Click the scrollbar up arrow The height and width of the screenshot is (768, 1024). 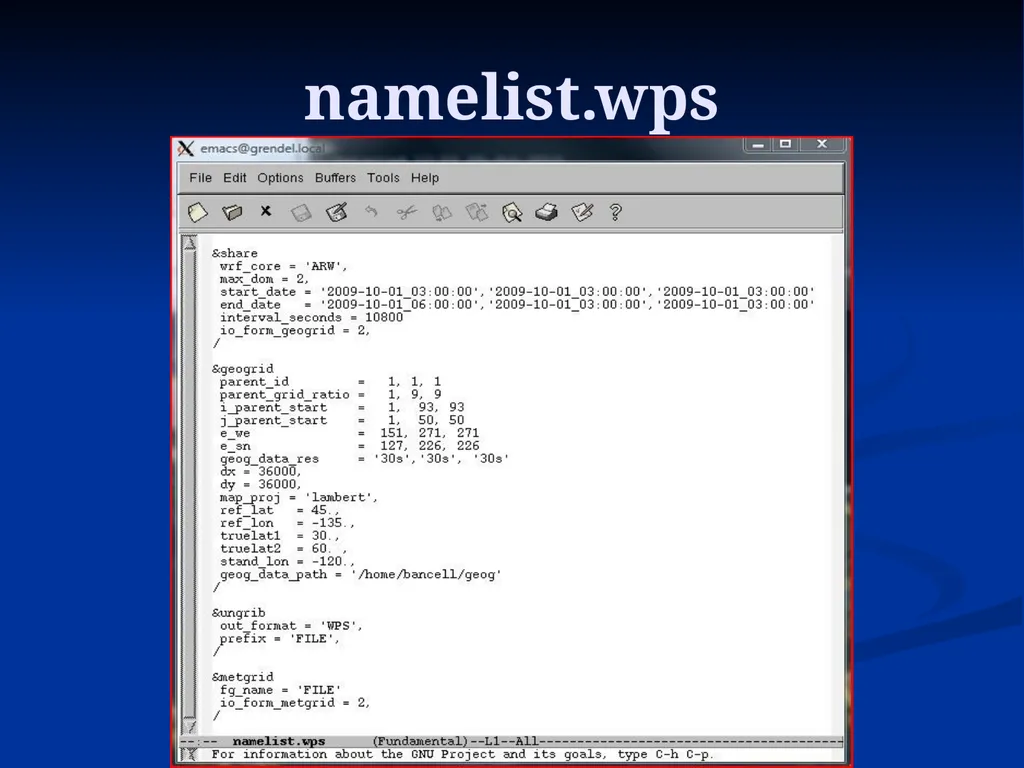coord(189,243)
